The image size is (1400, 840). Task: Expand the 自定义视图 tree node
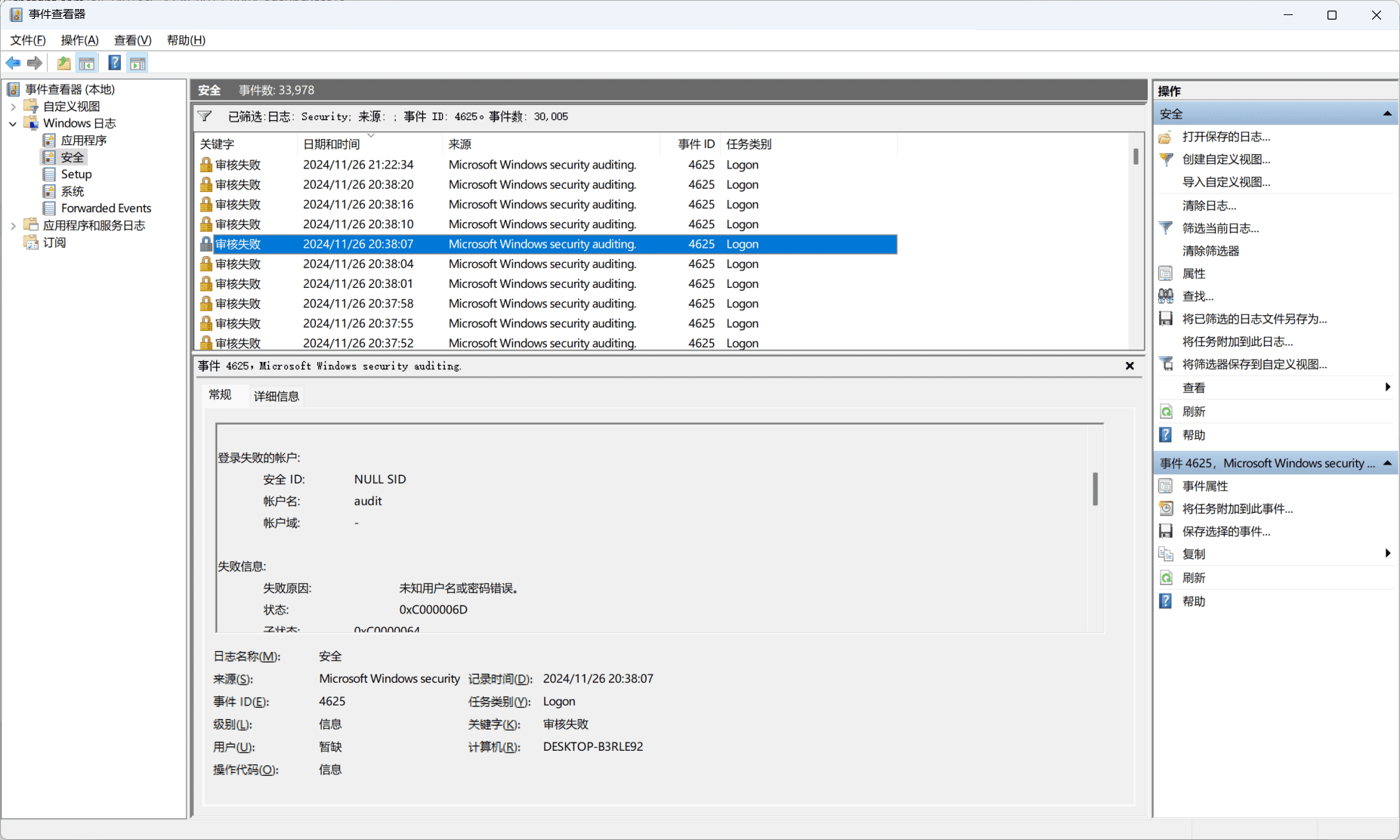(13, 107)
